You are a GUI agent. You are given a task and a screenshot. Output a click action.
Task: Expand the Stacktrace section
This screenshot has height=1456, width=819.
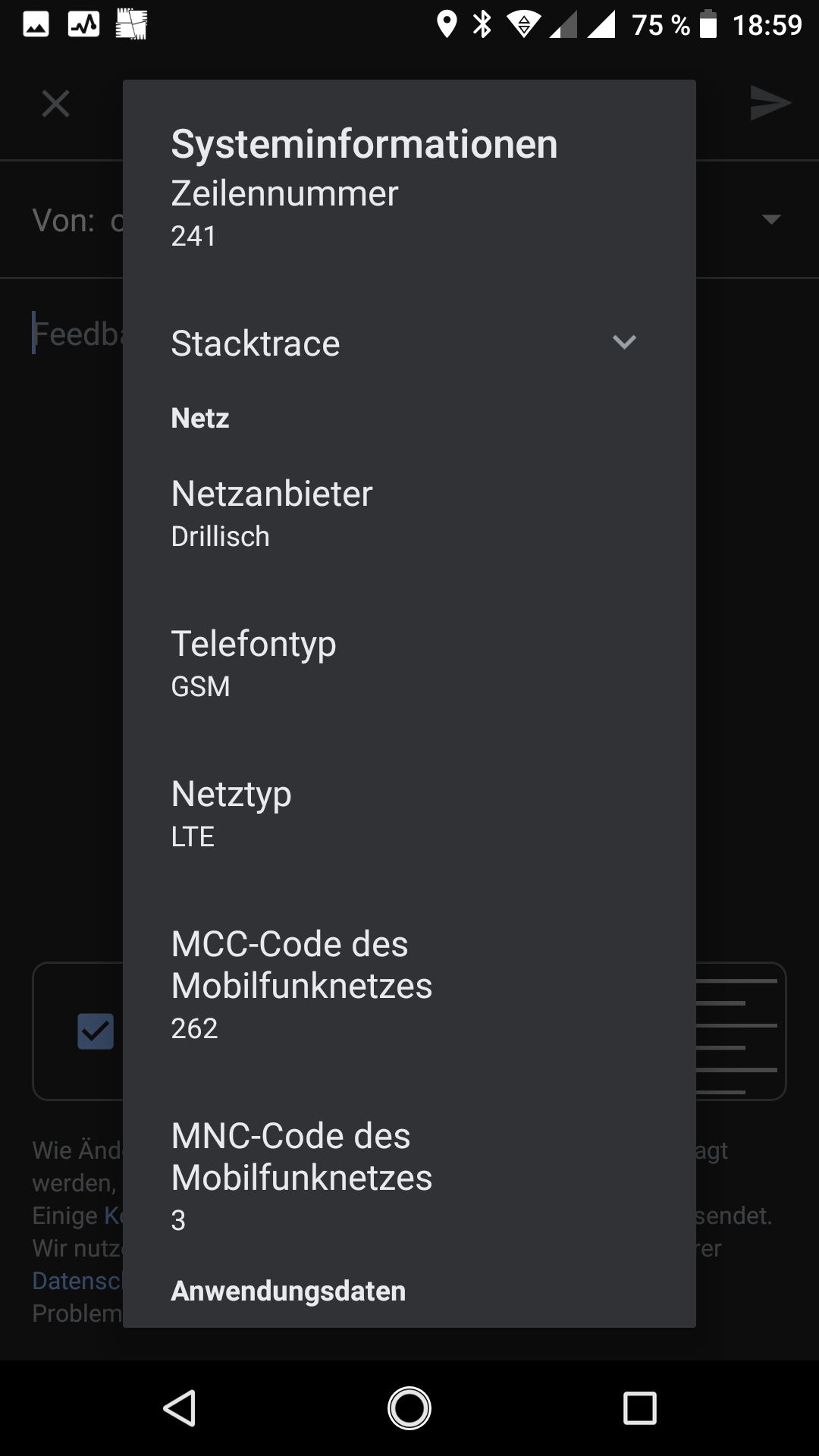click(x=624, y=343)
